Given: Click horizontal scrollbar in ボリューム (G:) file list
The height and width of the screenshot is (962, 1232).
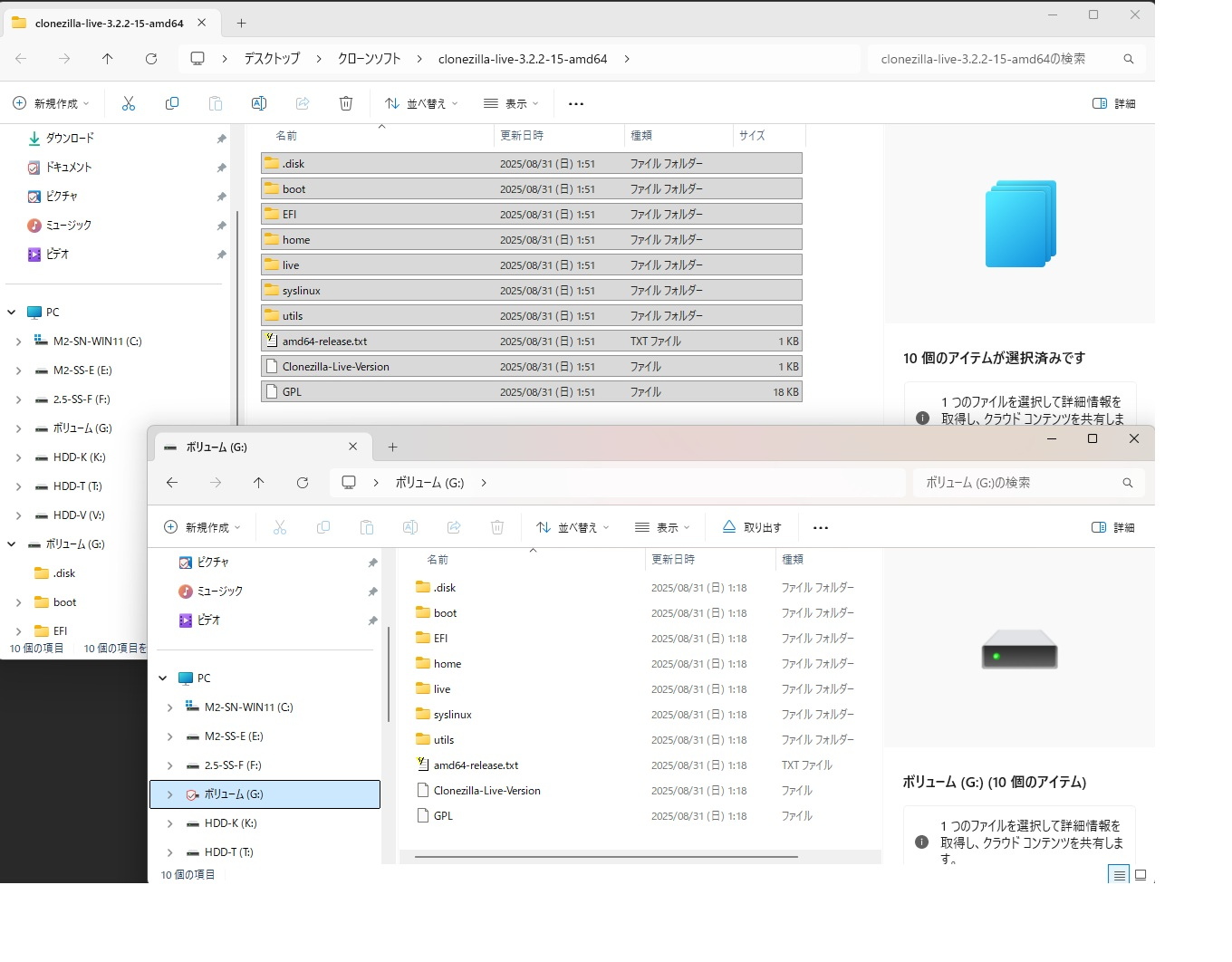Looking at the screenshot, I should [606, 857].
